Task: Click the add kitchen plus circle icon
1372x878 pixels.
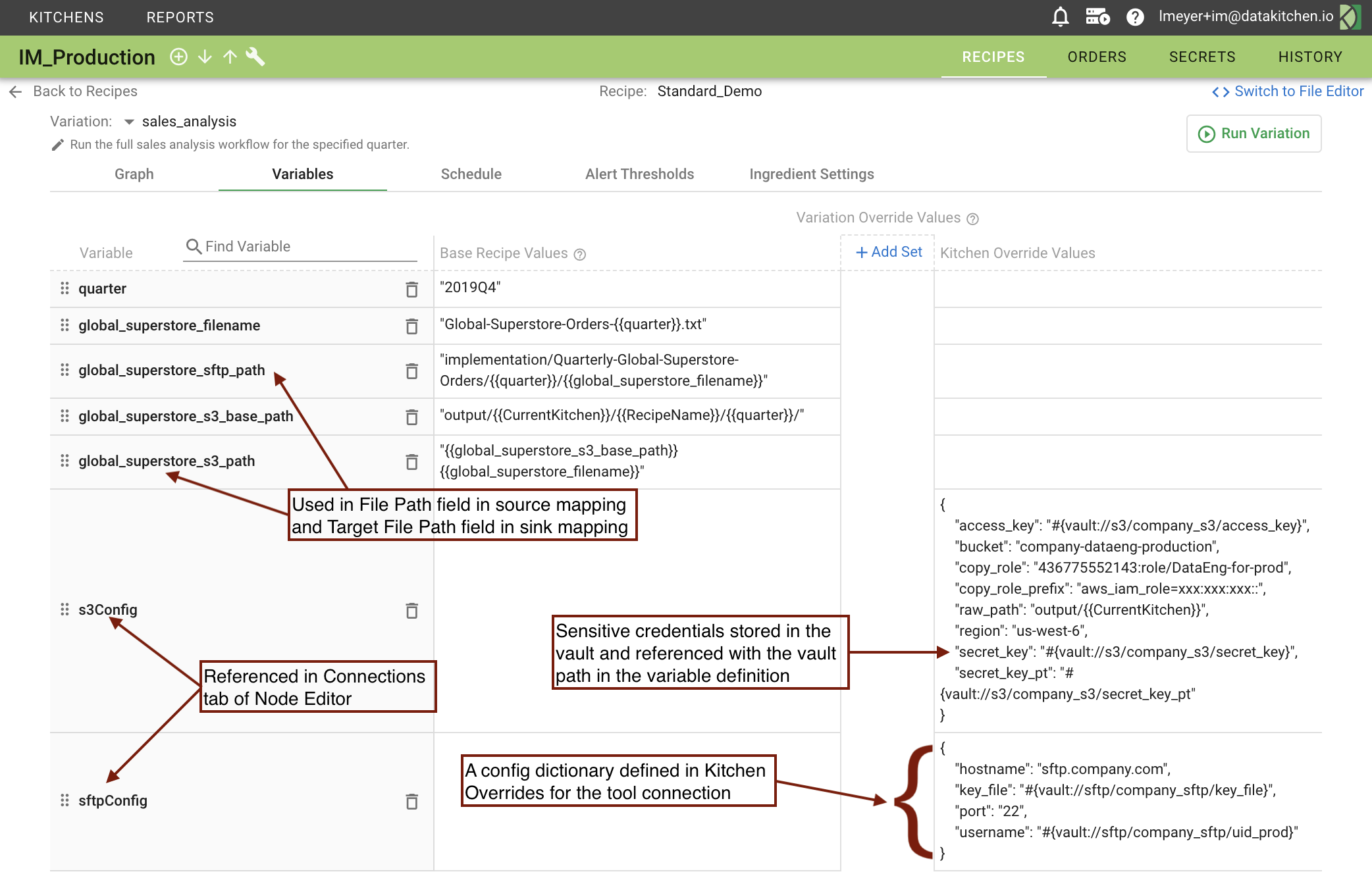Action: 178,57
